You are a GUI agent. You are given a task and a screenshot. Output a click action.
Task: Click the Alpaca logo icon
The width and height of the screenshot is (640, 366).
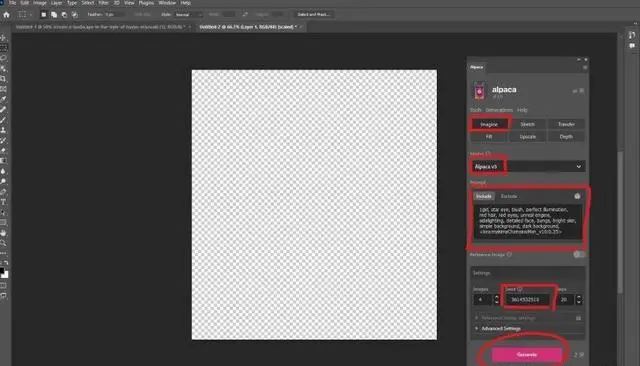coord(480,91)
